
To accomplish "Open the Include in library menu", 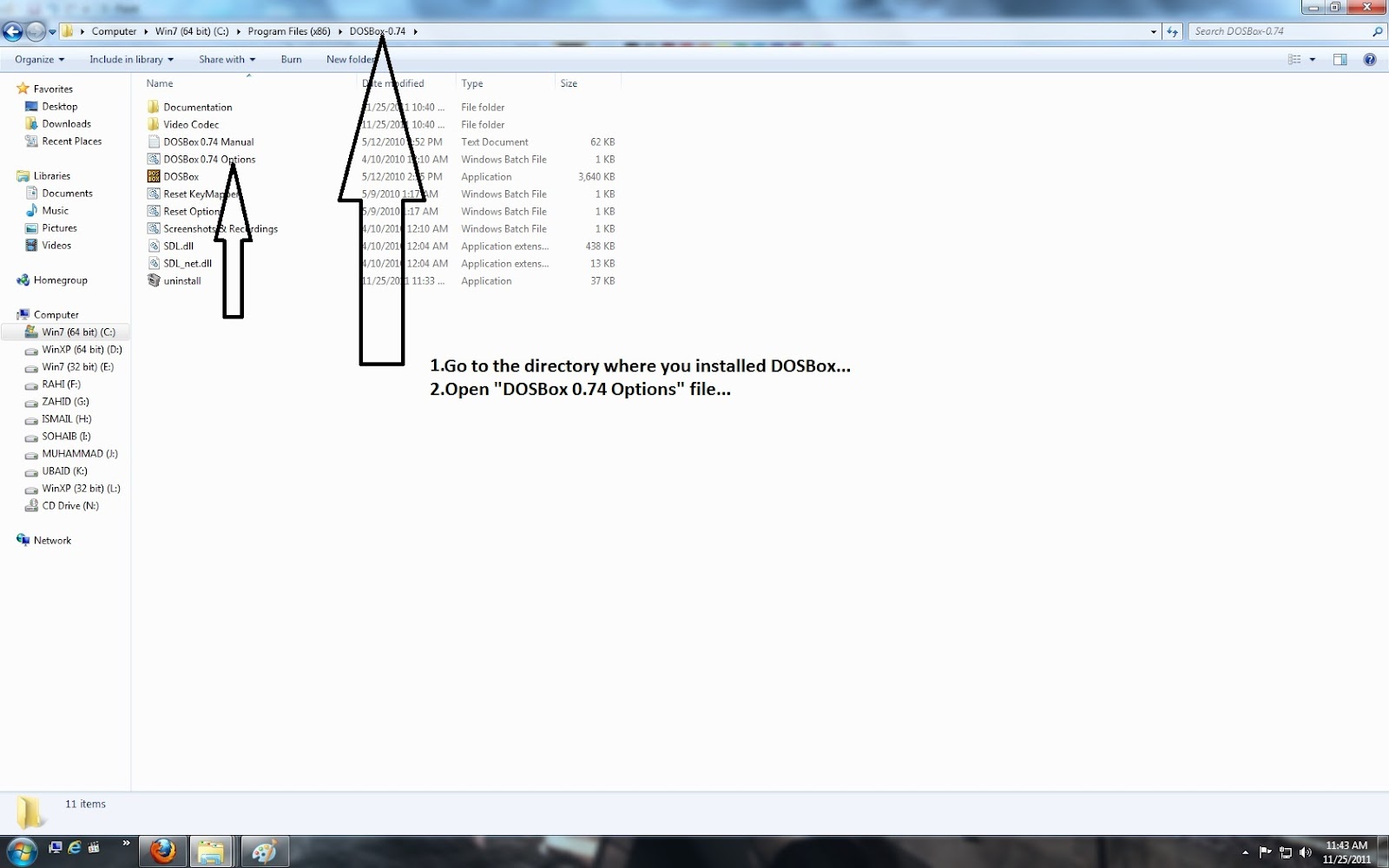I will point(131,59).
